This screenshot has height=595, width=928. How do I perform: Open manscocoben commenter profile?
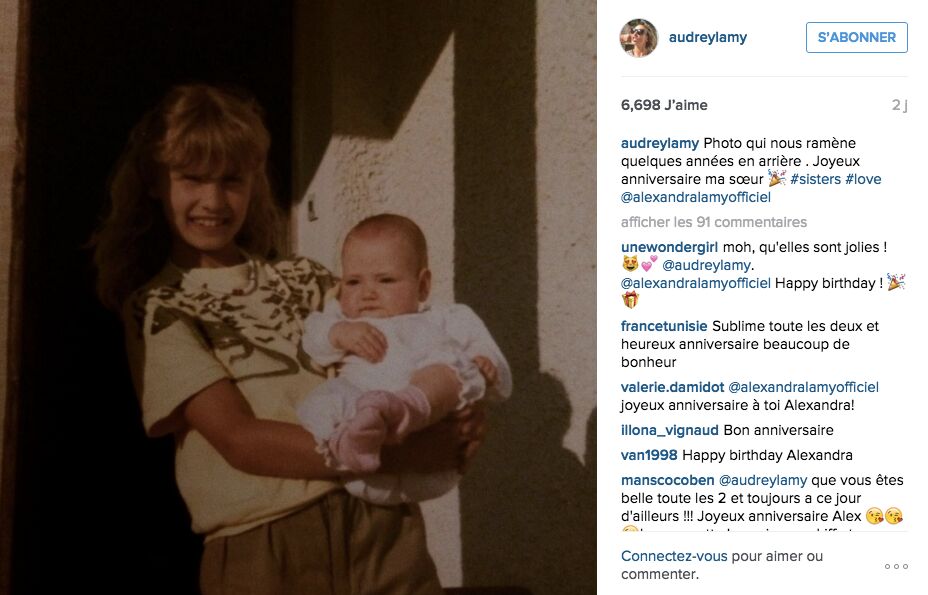click(x=667, y=480)
